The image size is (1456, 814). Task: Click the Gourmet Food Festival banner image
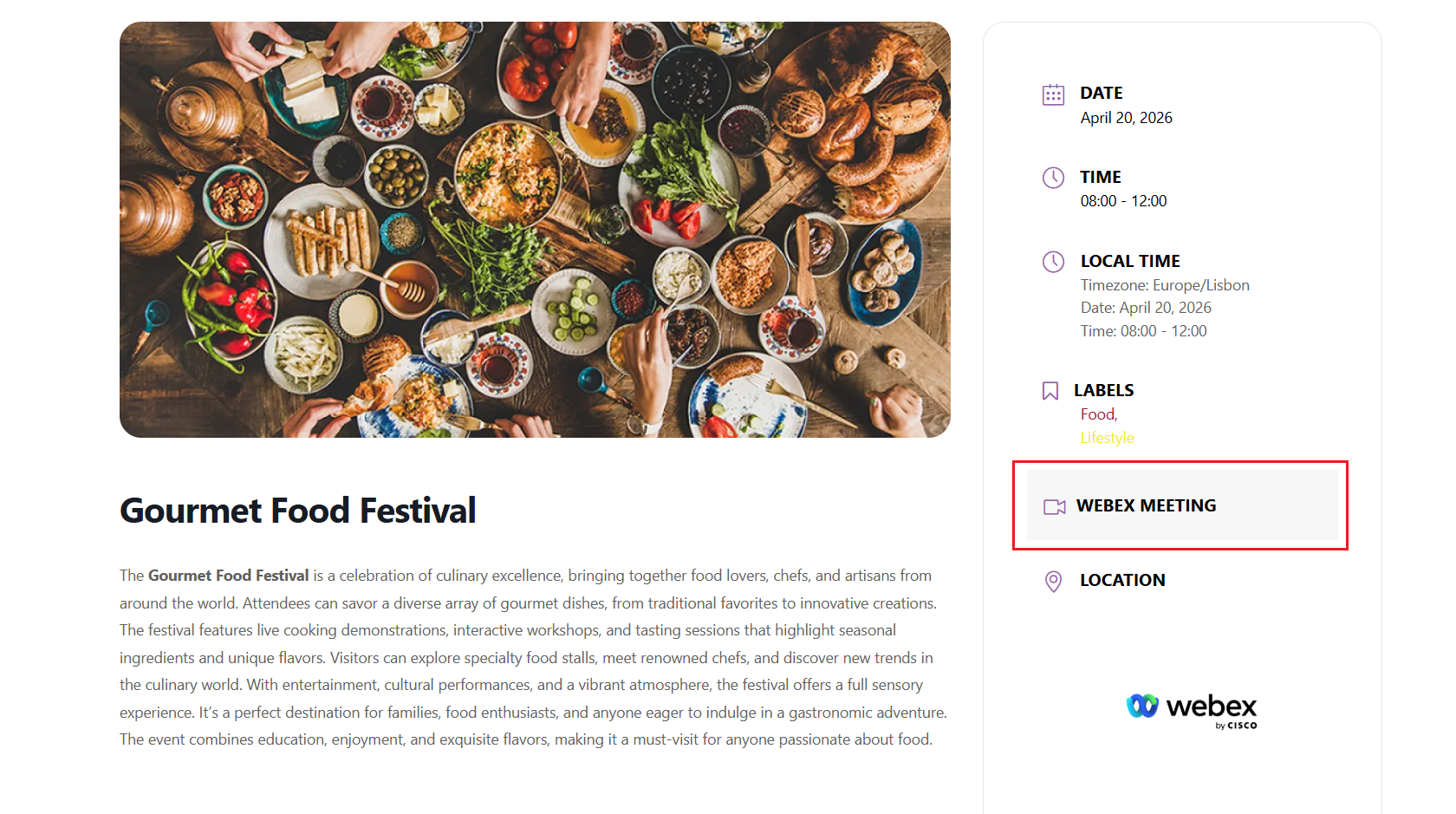point(535,230)
